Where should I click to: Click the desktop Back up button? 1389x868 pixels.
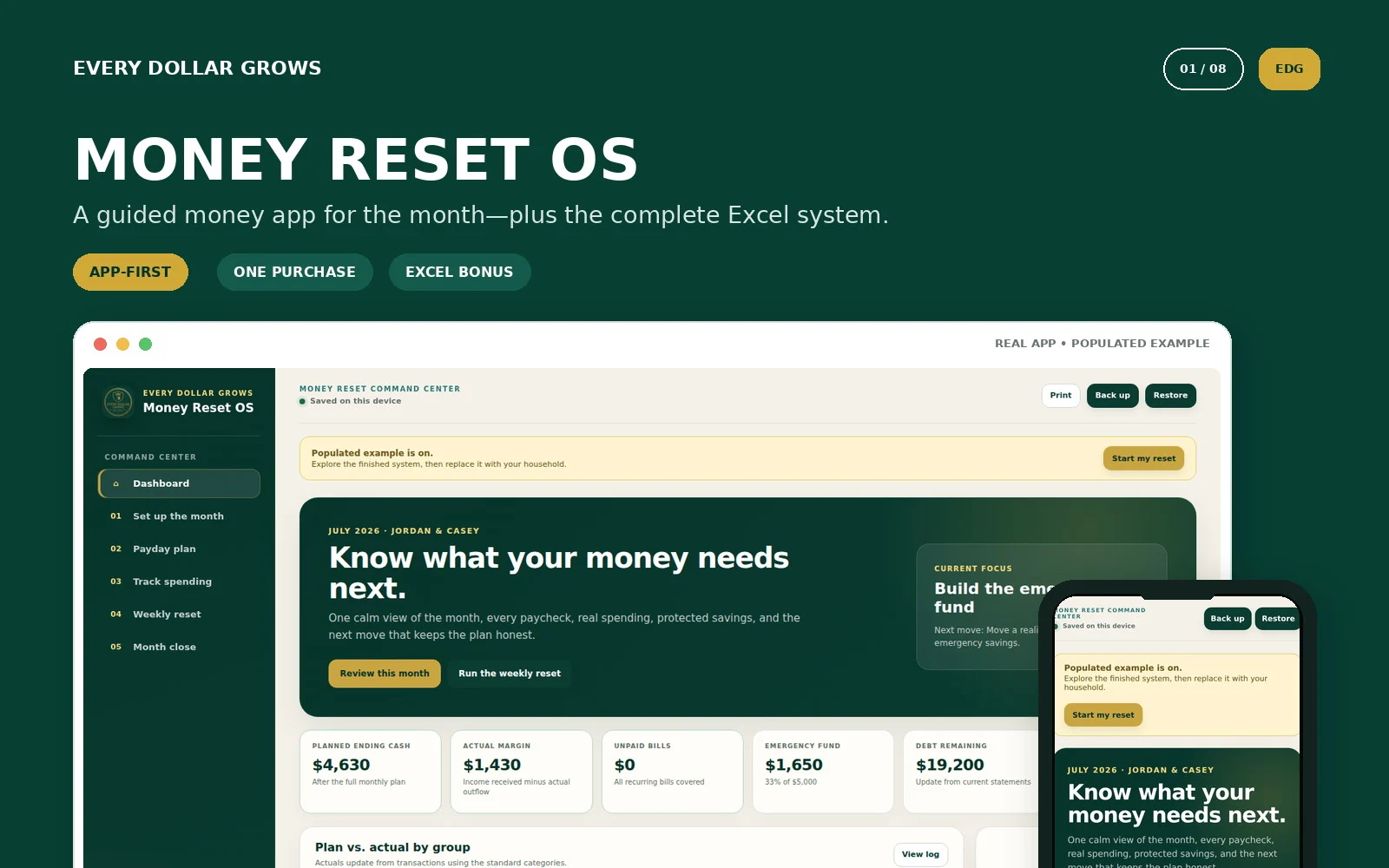(x=1112, y=396)
